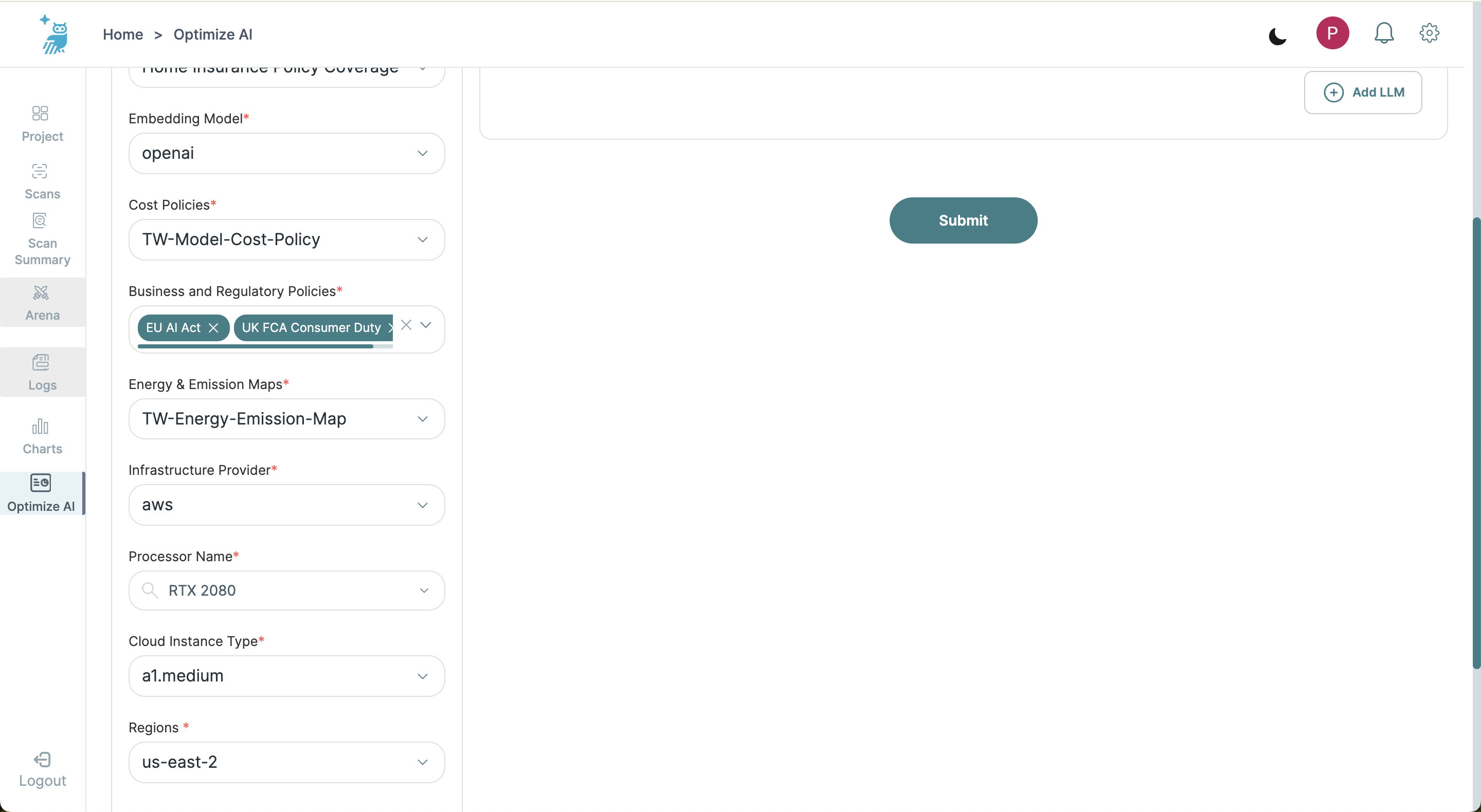1481x812 pixels.
Task: Click the plus icon in Add LLM
Action: point(1333,93)
